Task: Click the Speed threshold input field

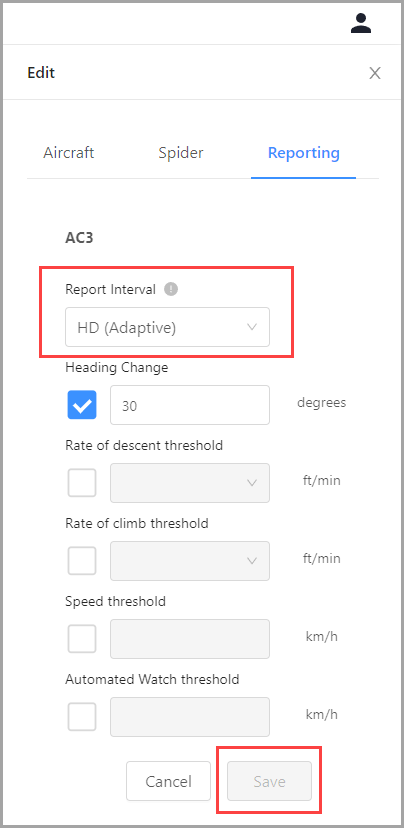Action: [x=190, y=639]
